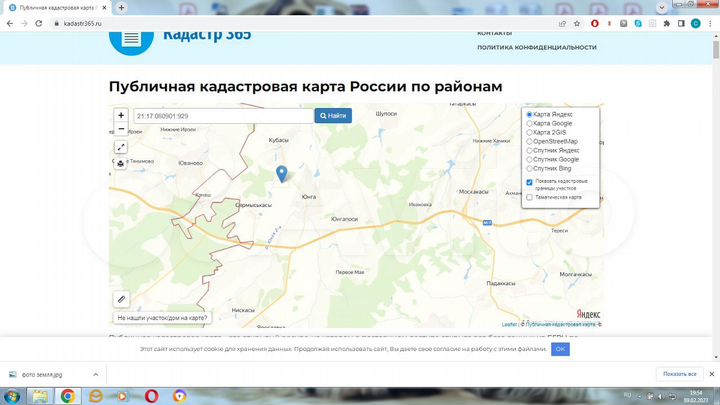
Task: Expand download options for фото земля.jpg
Action: (96, 375)
